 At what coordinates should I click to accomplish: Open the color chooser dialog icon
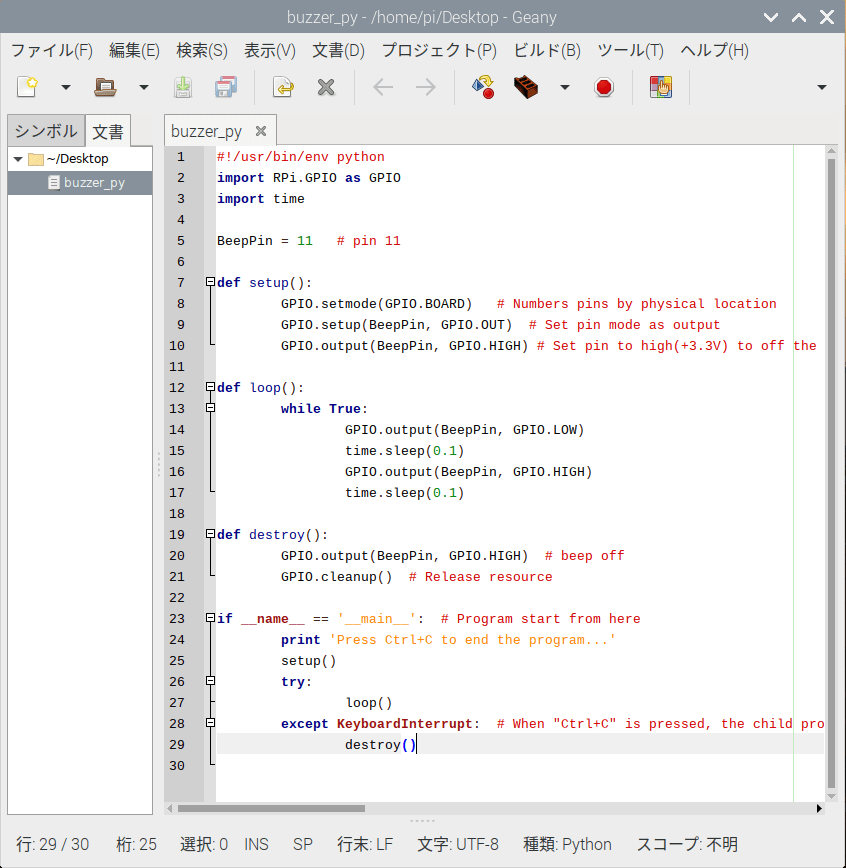(660, 87)
